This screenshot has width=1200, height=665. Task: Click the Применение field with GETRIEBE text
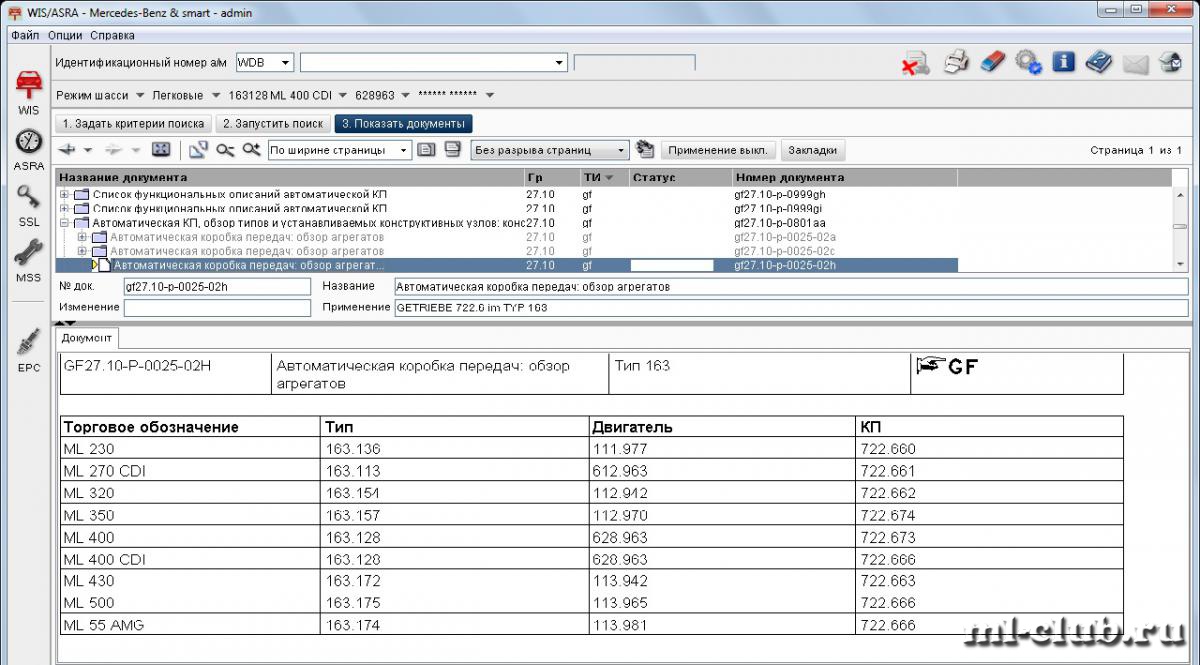792,307
